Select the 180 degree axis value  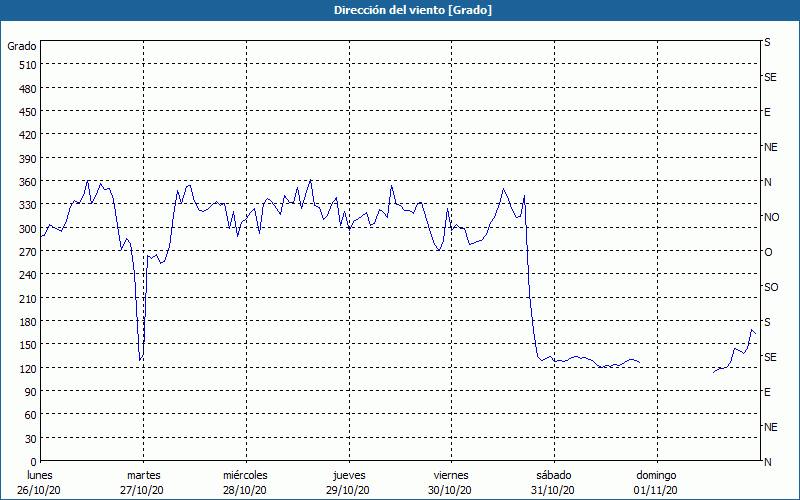[x=29, y=322]
